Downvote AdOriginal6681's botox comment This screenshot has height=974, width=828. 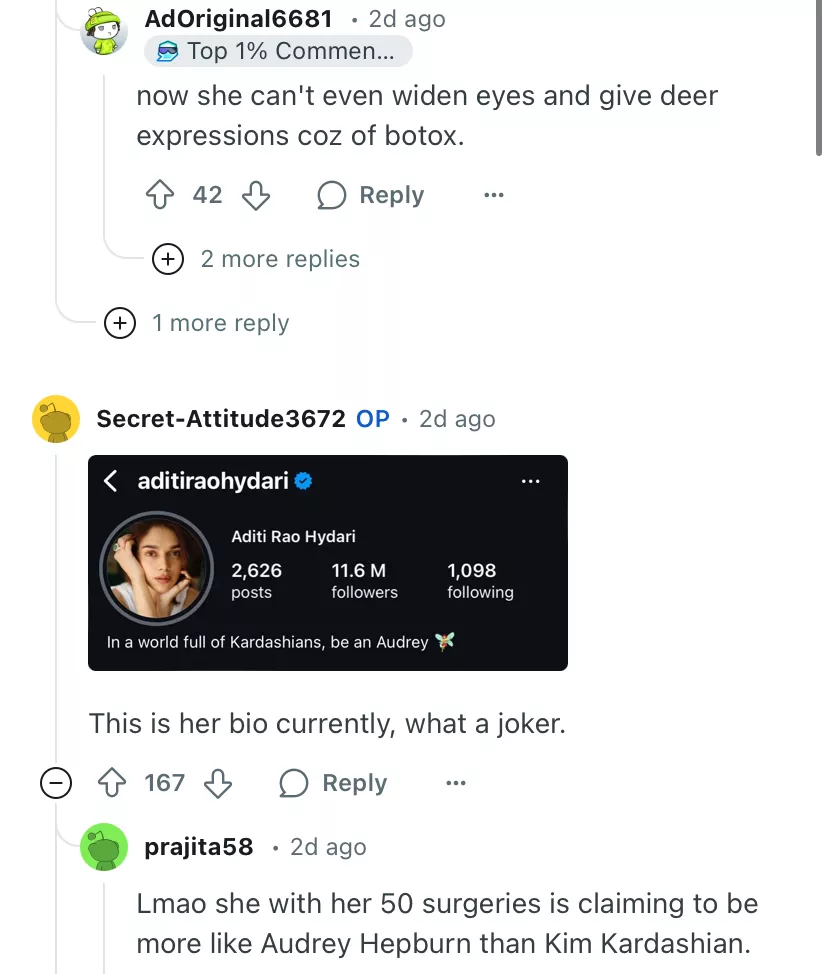(x=256, y=195)
